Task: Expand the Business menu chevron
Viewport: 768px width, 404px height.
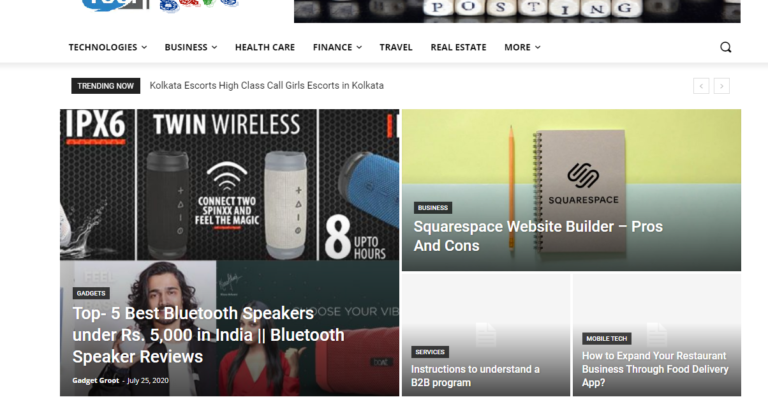Action: [214, 48]
